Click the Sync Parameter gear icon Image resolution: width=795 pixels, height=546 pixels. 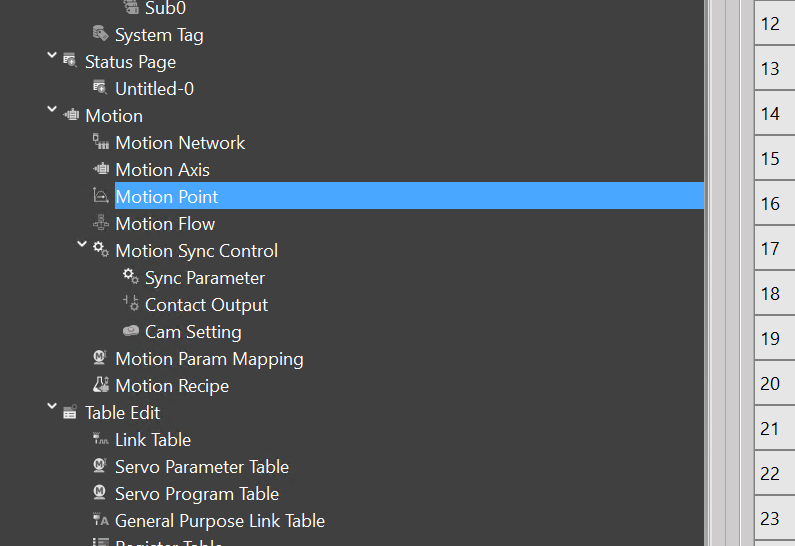point(130,277)
